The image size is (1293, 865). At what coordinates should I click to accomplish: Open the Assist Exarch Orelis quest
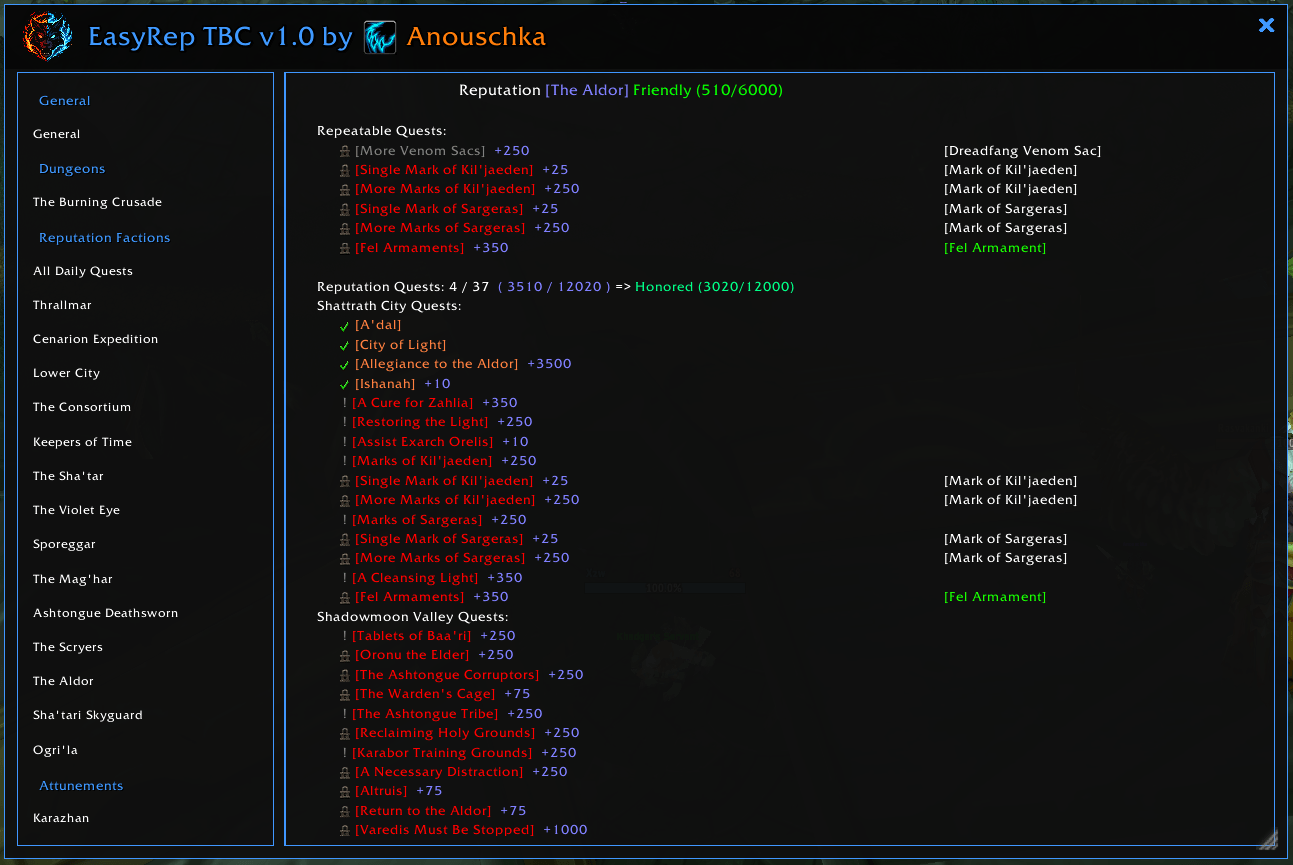[423, 442]
